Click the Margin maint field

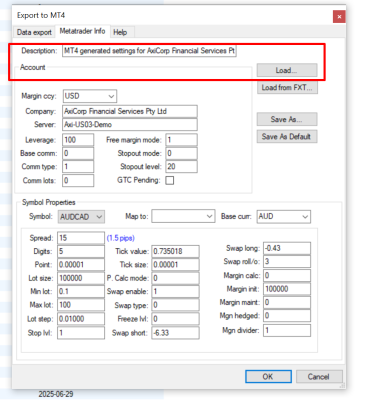tap(287, 302)
